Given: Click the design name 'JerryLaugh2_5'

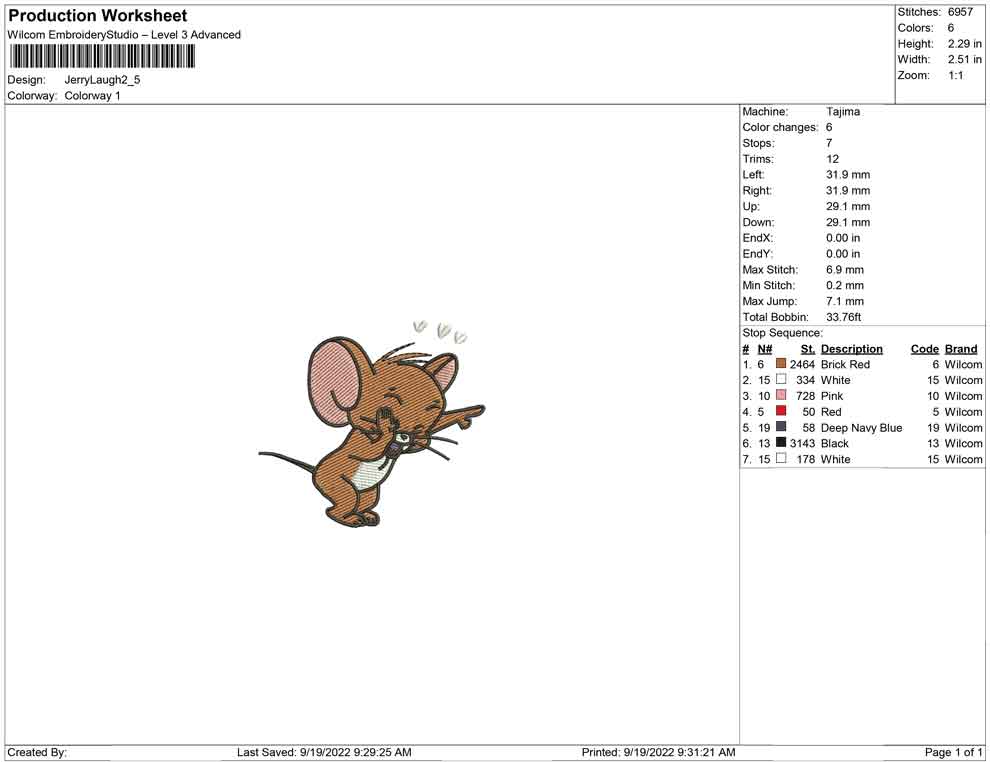Looking at the screenshot, I should point(102,80).
